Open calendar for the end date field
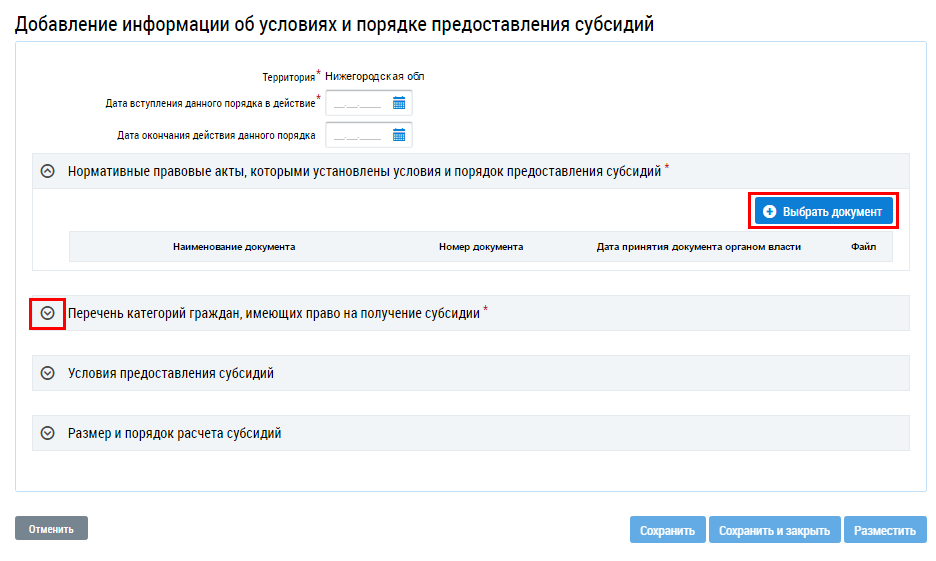 point(398,135)
